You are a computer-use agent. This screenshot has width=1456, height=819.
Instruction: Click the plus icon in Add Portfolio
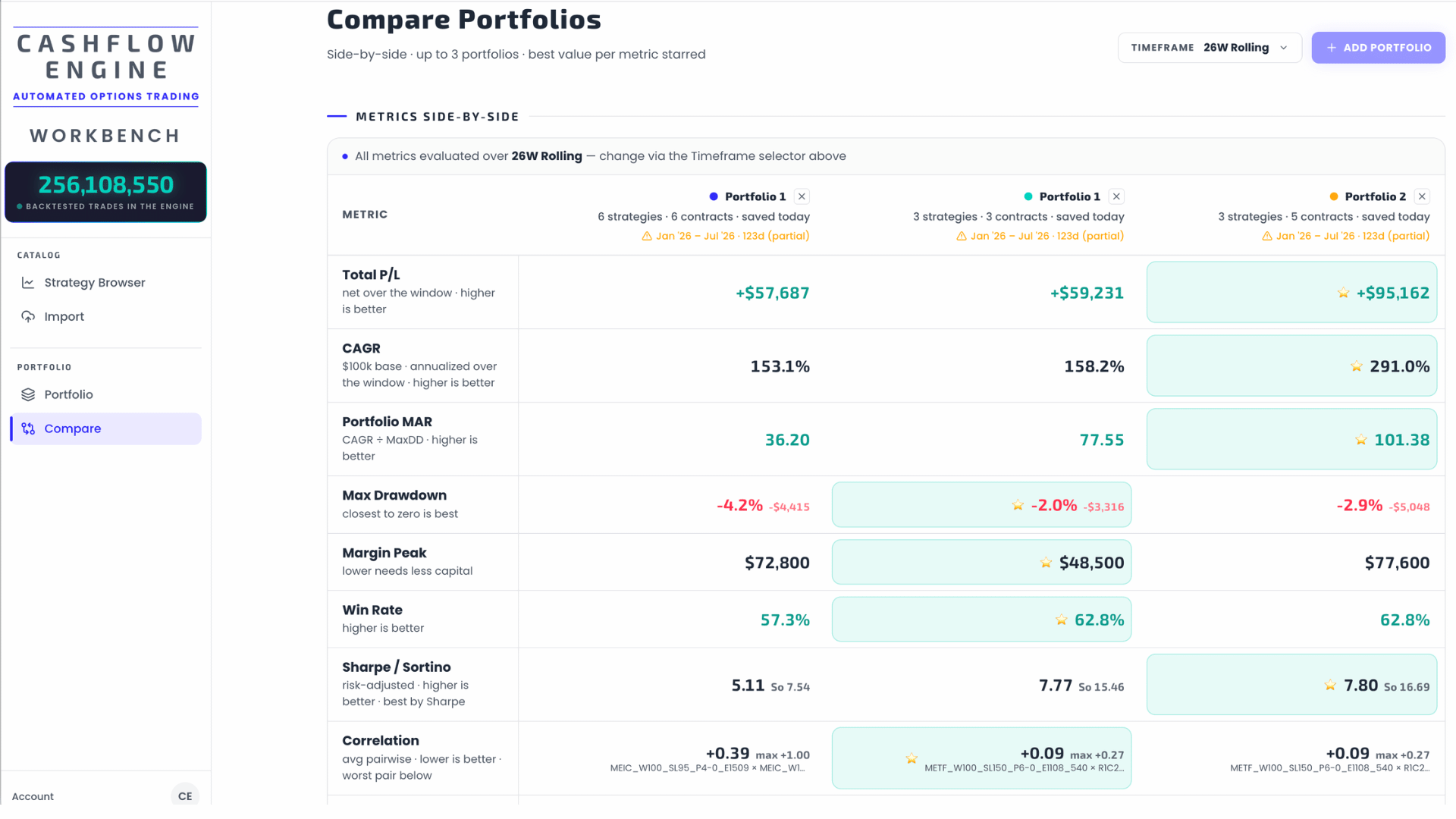1332,48
